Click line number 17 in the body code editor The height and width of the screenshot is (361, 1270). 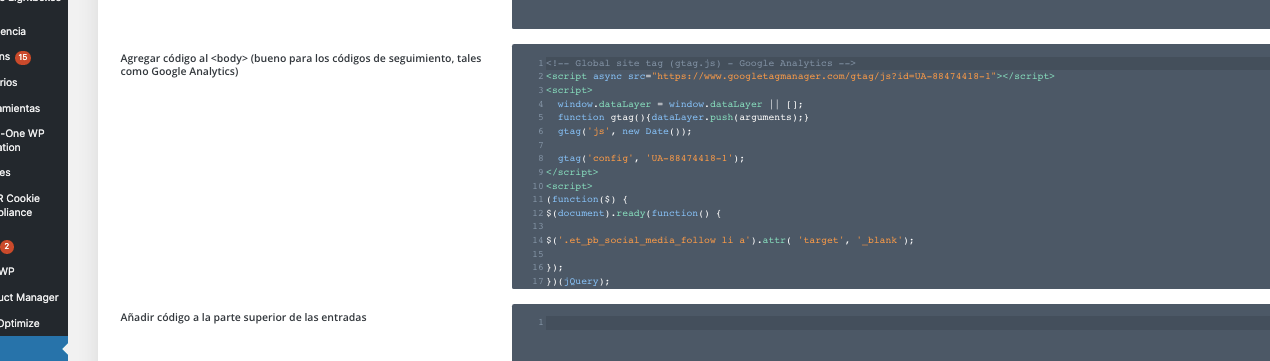538,282
